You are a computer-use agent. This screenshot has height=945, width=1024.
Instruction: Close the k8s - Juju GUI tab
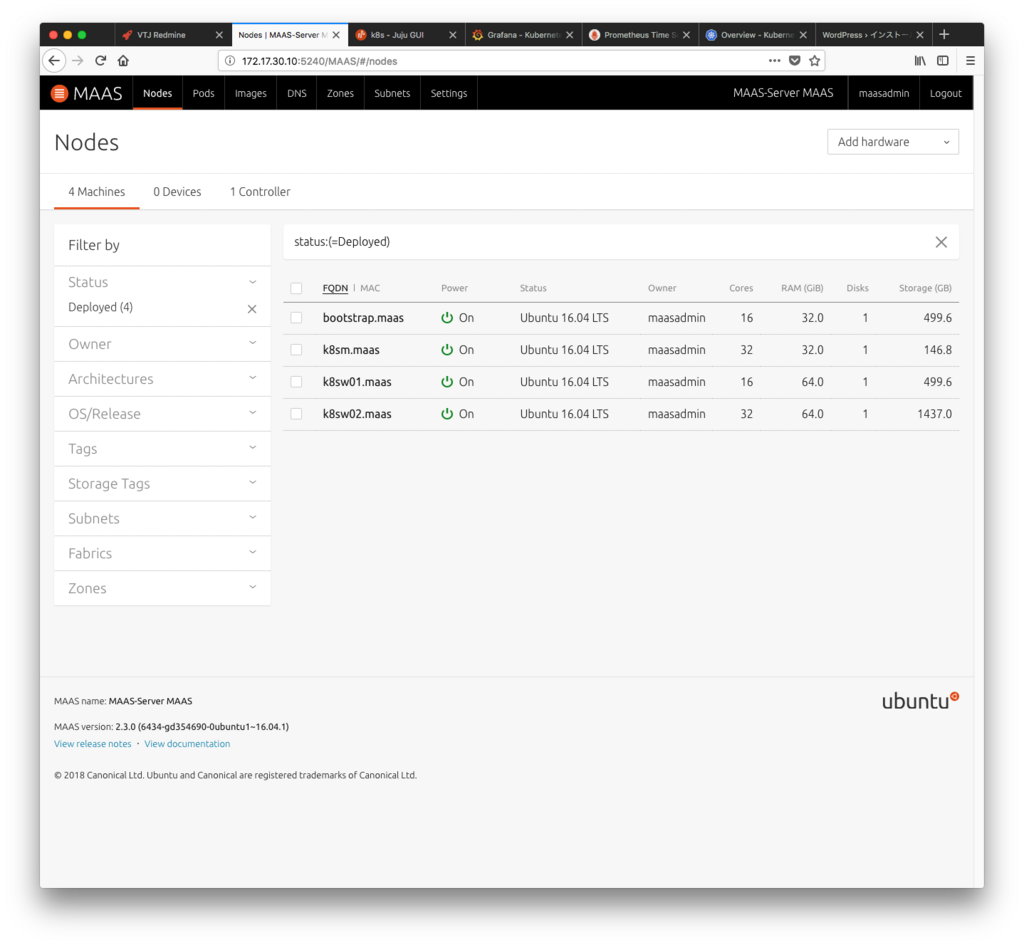click(x=453, y=35)
